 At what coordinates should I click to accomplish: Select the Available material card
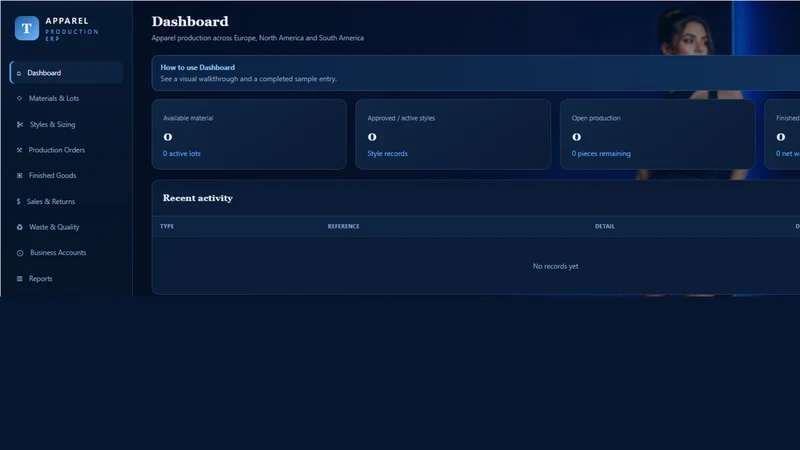249,134
